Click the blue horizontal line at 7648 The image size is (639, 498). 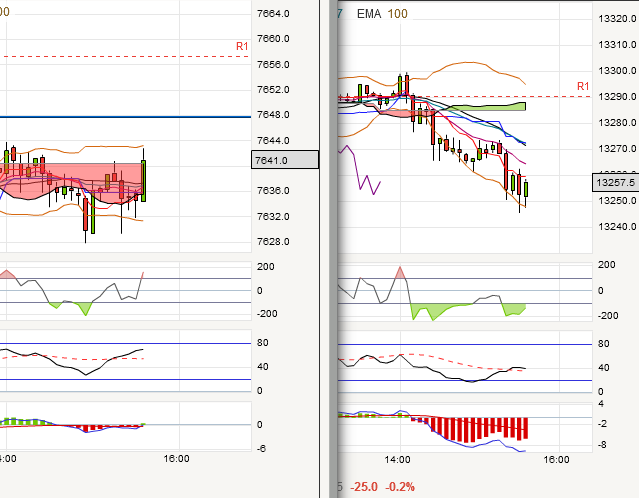point(126,117)
